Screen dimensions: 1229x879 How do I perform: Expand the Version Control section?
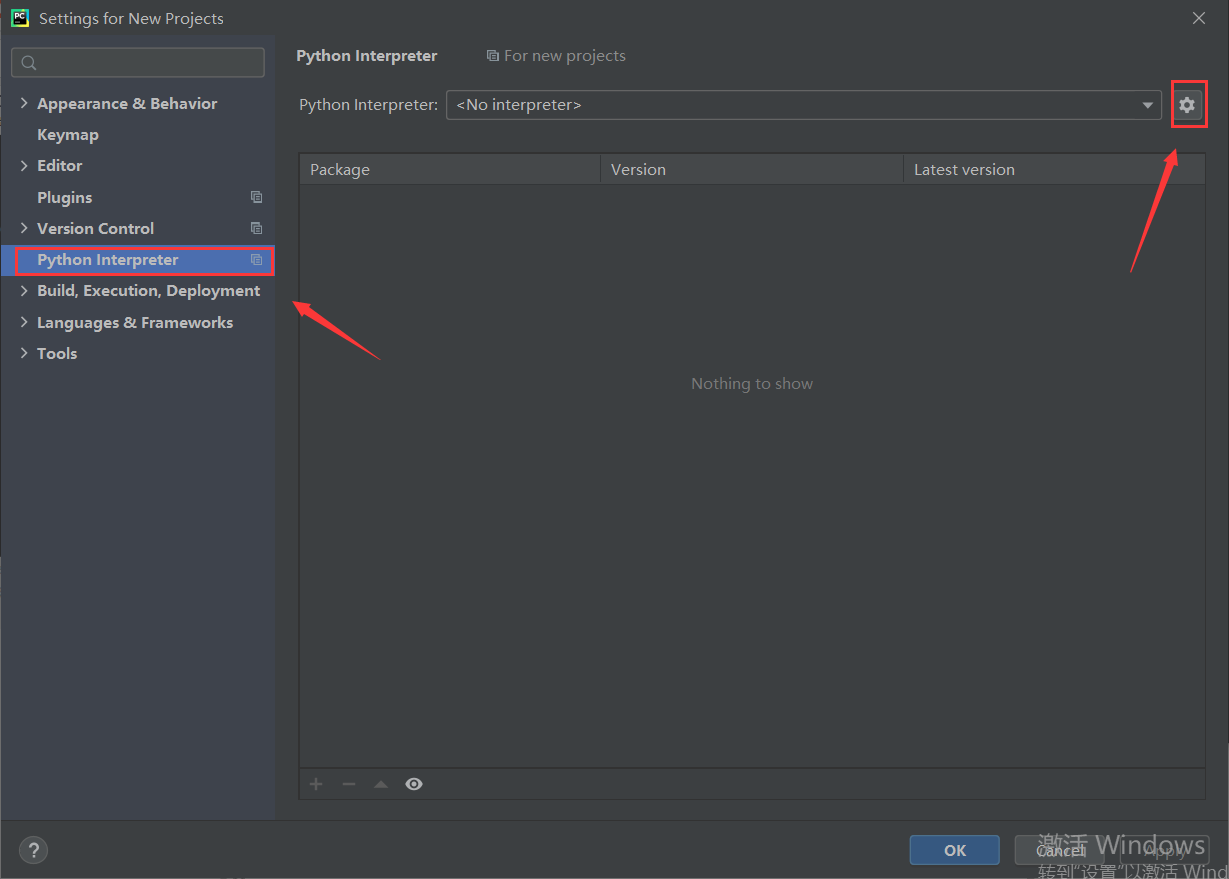24,228
